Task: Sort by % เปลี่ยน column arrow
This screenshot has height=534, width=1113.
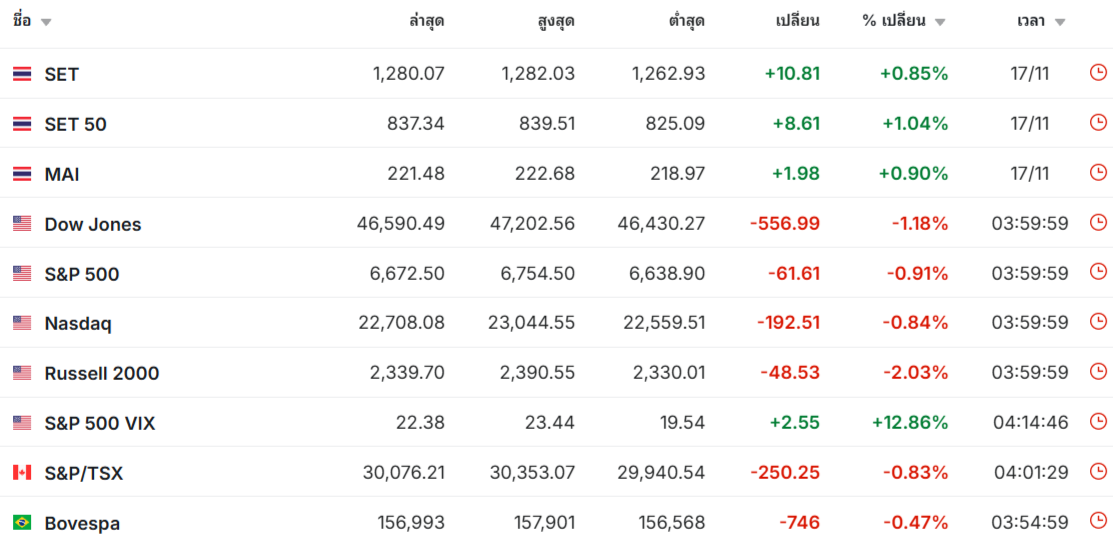Action: 940,22
